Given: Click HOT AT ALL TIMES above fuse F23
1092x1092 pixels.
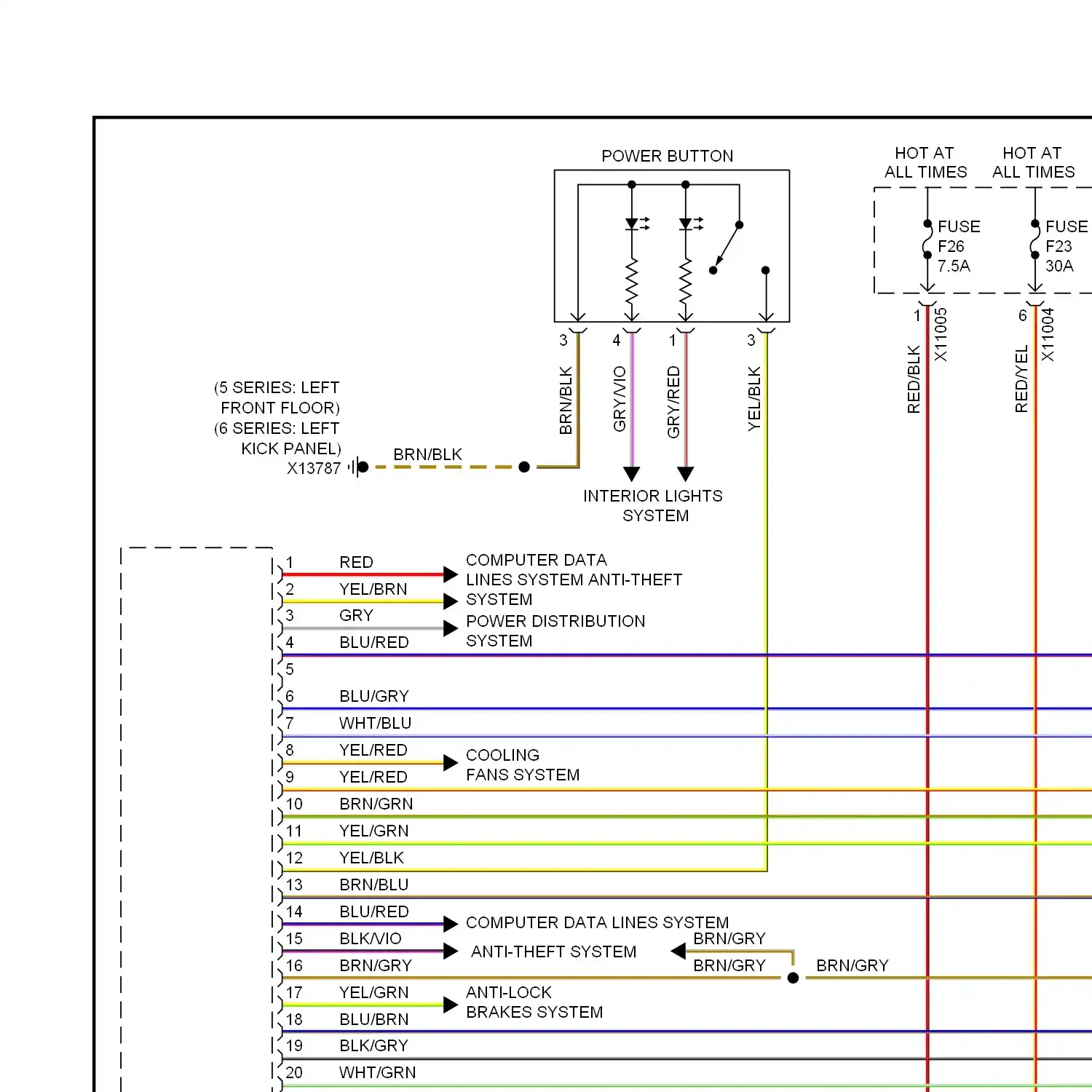Looking at the screenshot, I should click(x=1033, y=162).
